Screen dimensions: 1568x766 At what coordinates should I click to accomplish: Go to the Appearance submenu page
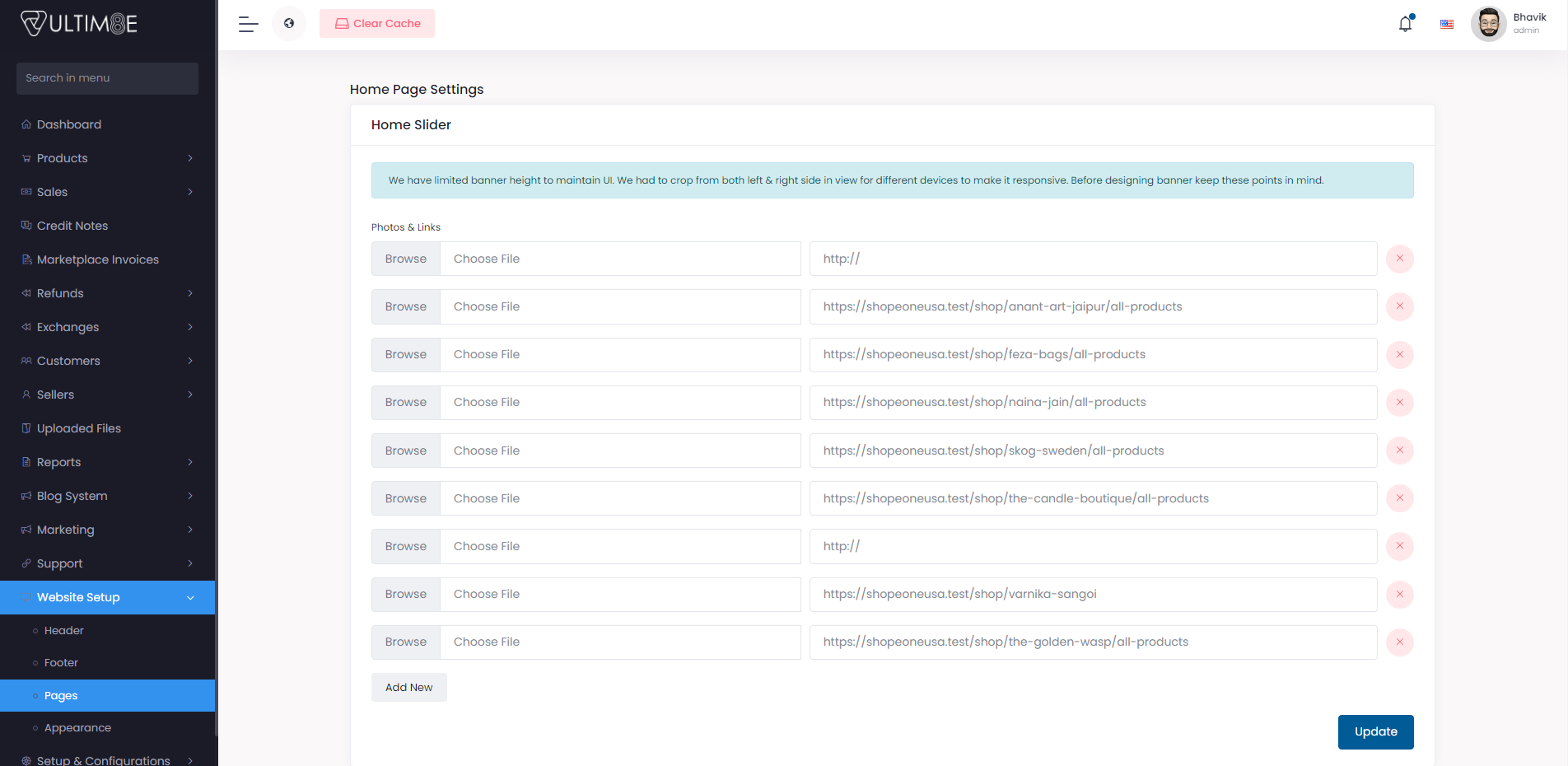coord(77,728)
